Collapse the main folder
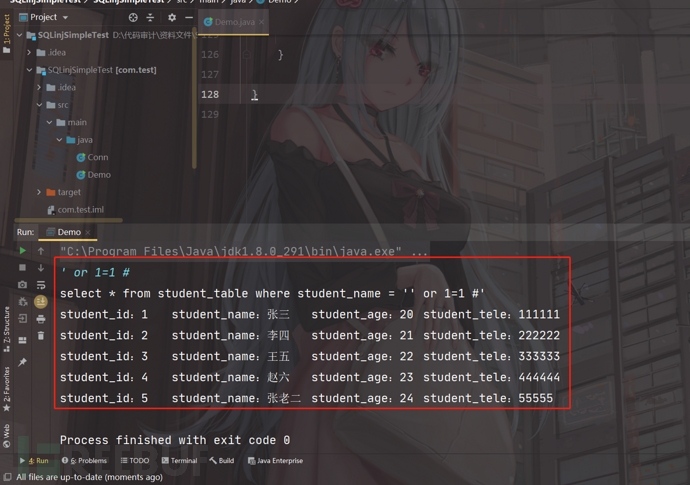Screen dimensions: 690x485 click(x=49, y=122)
